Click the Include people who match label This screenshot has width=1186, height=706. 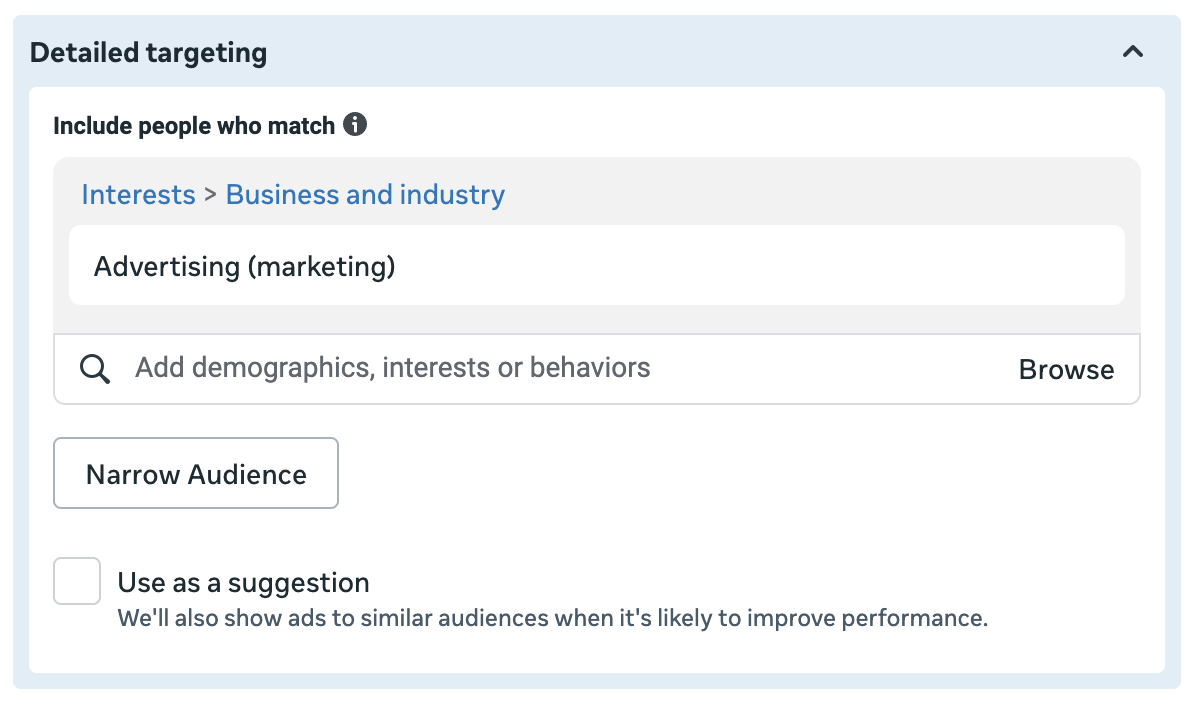point(194,126)
